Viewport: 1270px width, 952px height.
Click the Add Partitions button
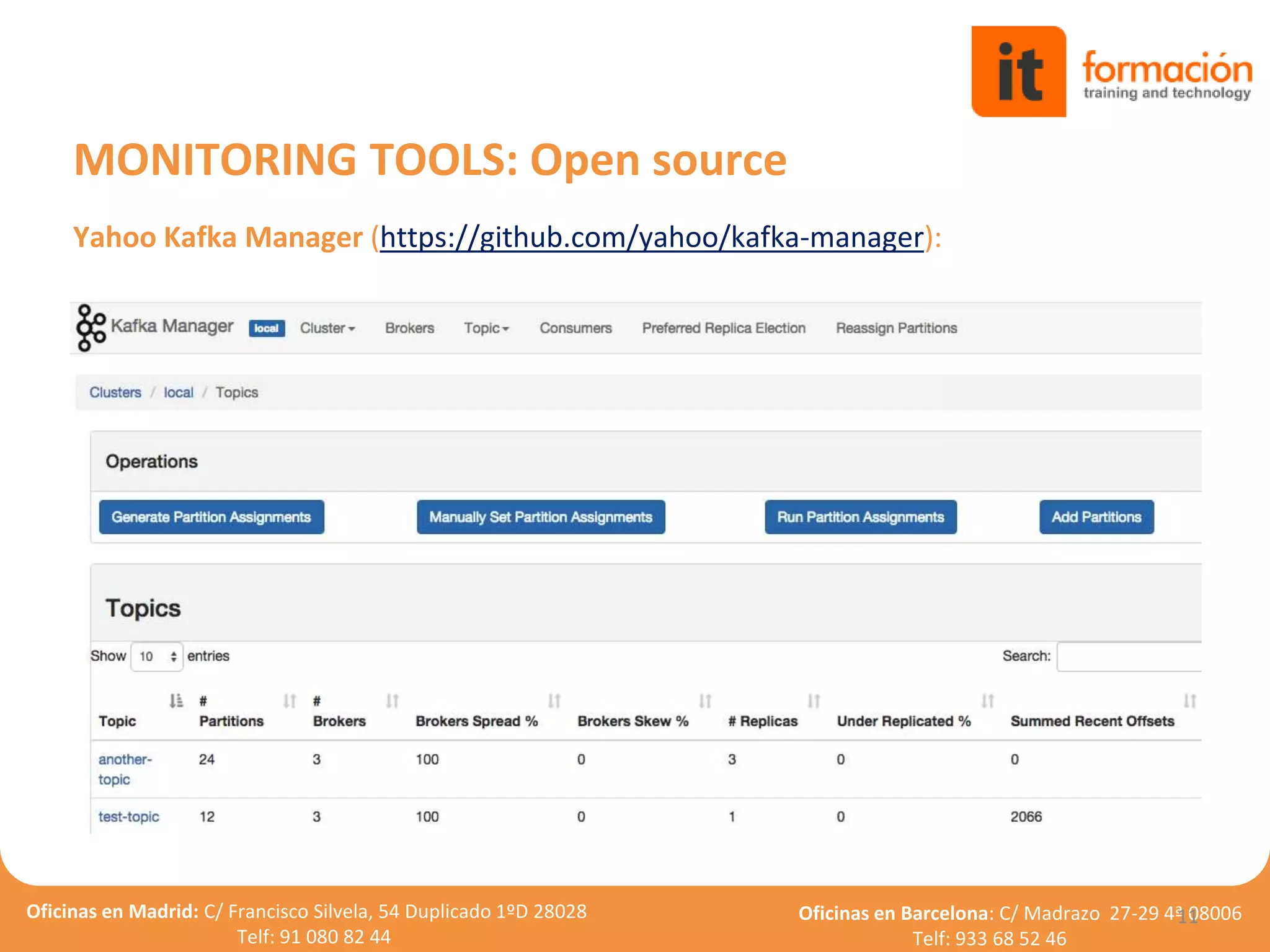1096,517
